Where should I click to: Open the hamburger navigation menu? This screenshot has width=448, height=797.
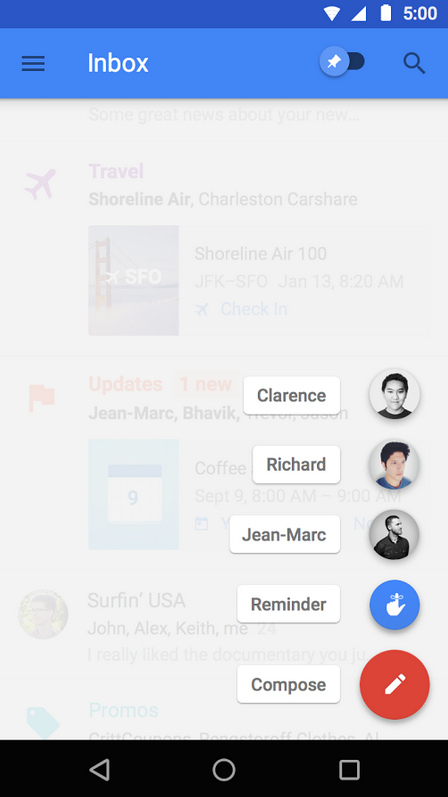(x=33, y=64)
